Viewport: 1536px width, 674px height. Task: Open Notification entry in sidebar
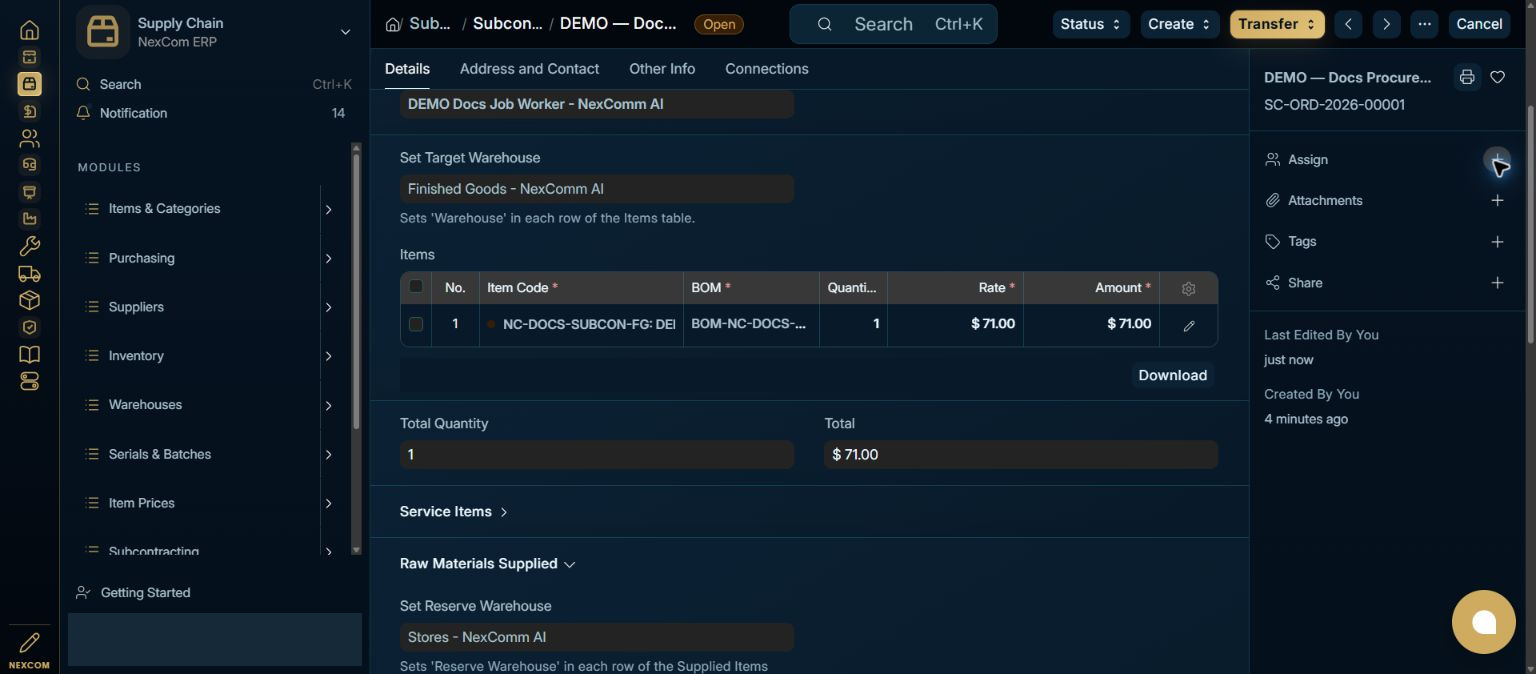click(x=214, y=113)
